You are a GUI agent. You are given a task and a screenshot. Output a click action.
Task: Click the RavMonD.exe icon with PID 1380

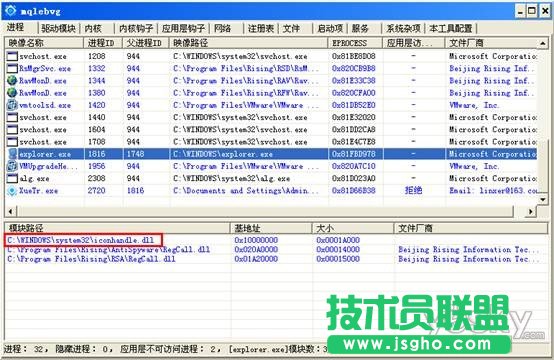[12, 93]
